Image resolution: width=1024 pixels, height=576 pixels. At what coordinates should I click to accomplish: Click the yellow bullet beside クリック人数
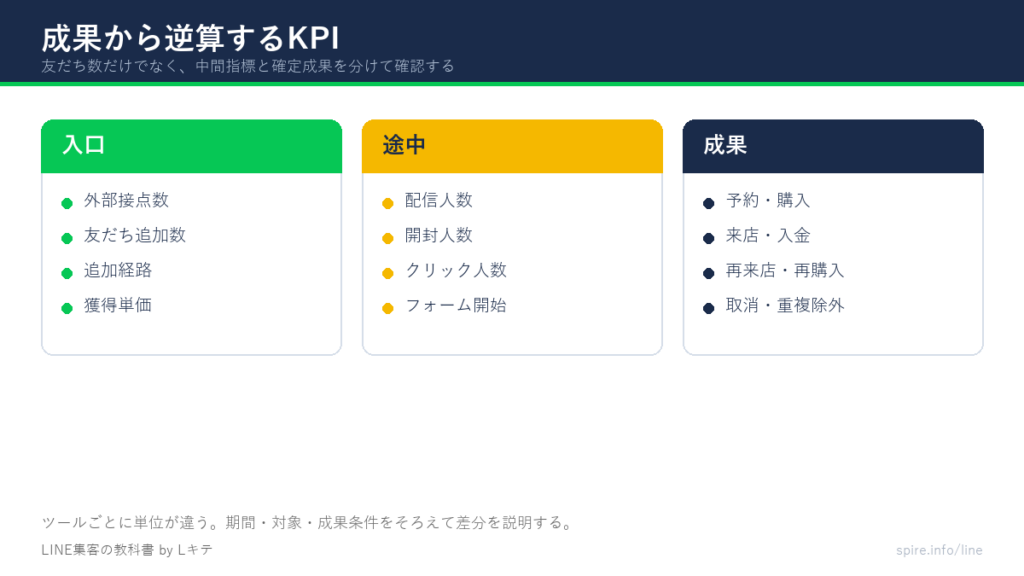(388, 273)
